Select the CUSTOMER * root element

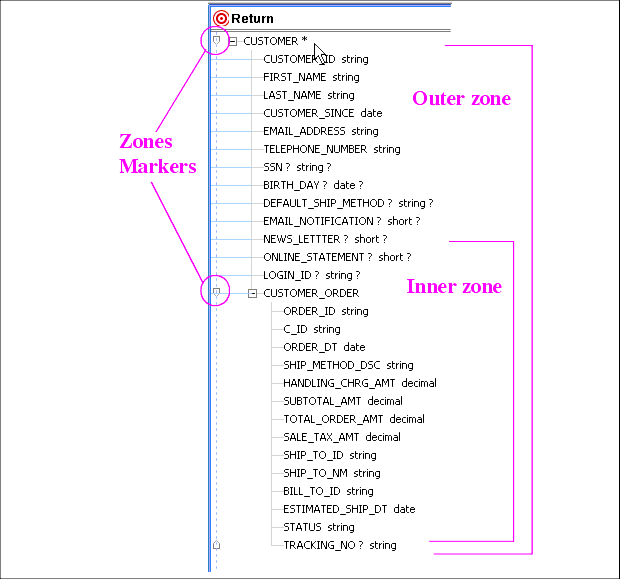(x=275, y=41)
